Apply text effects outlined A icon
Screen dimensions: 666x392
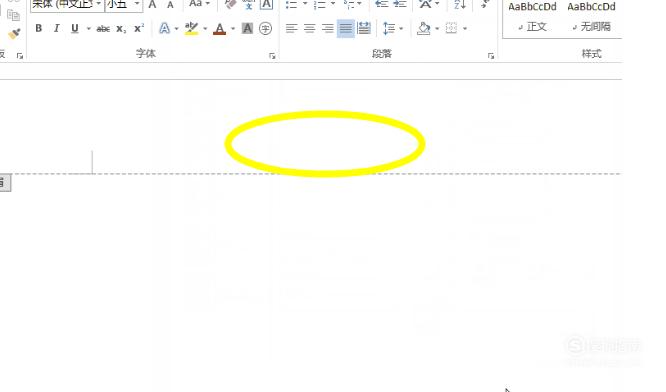[164, 28]
